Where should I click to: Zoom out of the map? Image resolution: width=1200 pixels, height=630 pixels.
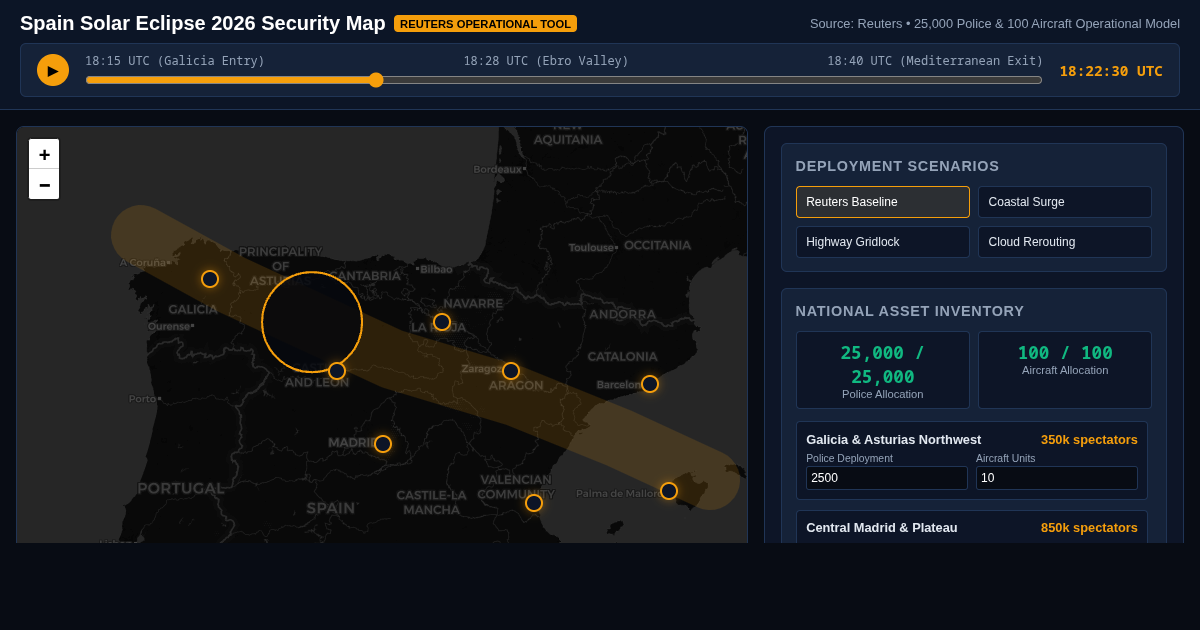44,184
